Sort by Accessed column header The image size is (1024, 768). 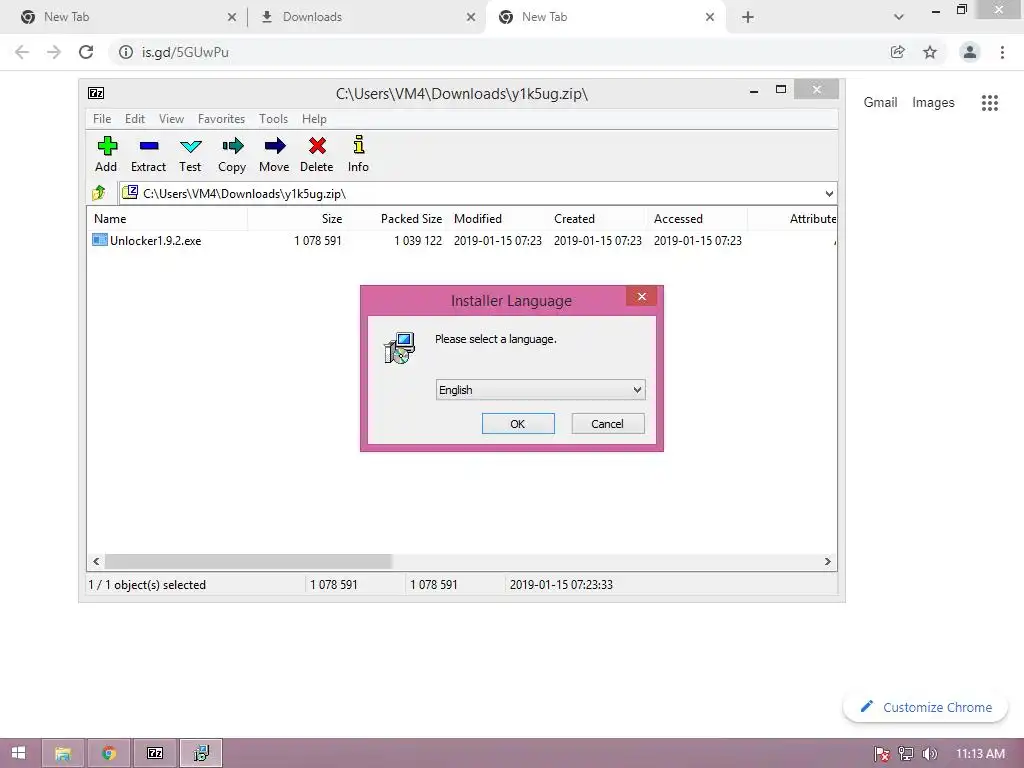697,219
